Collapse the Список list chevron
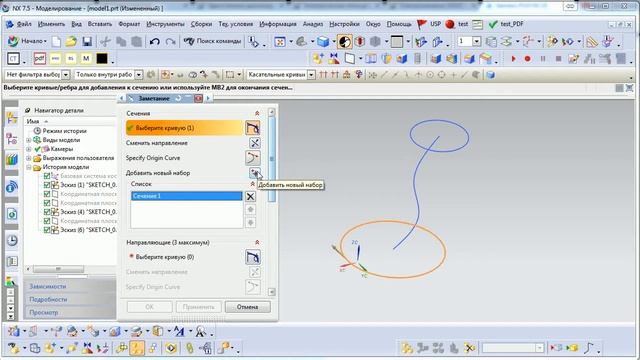Screen dimensions: 640x360 253,184
